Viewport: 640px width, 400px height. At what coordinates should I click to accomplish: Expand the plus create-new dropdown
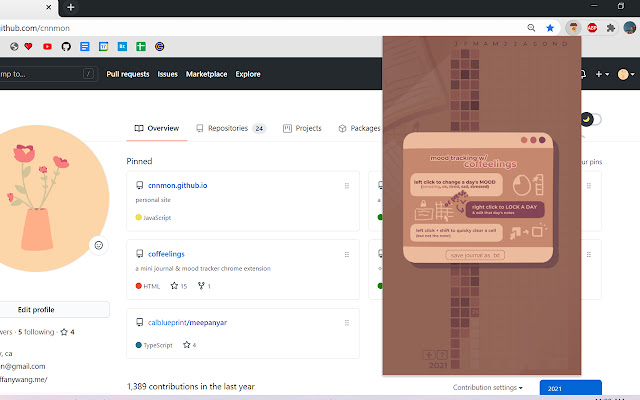tap(602, 74)
